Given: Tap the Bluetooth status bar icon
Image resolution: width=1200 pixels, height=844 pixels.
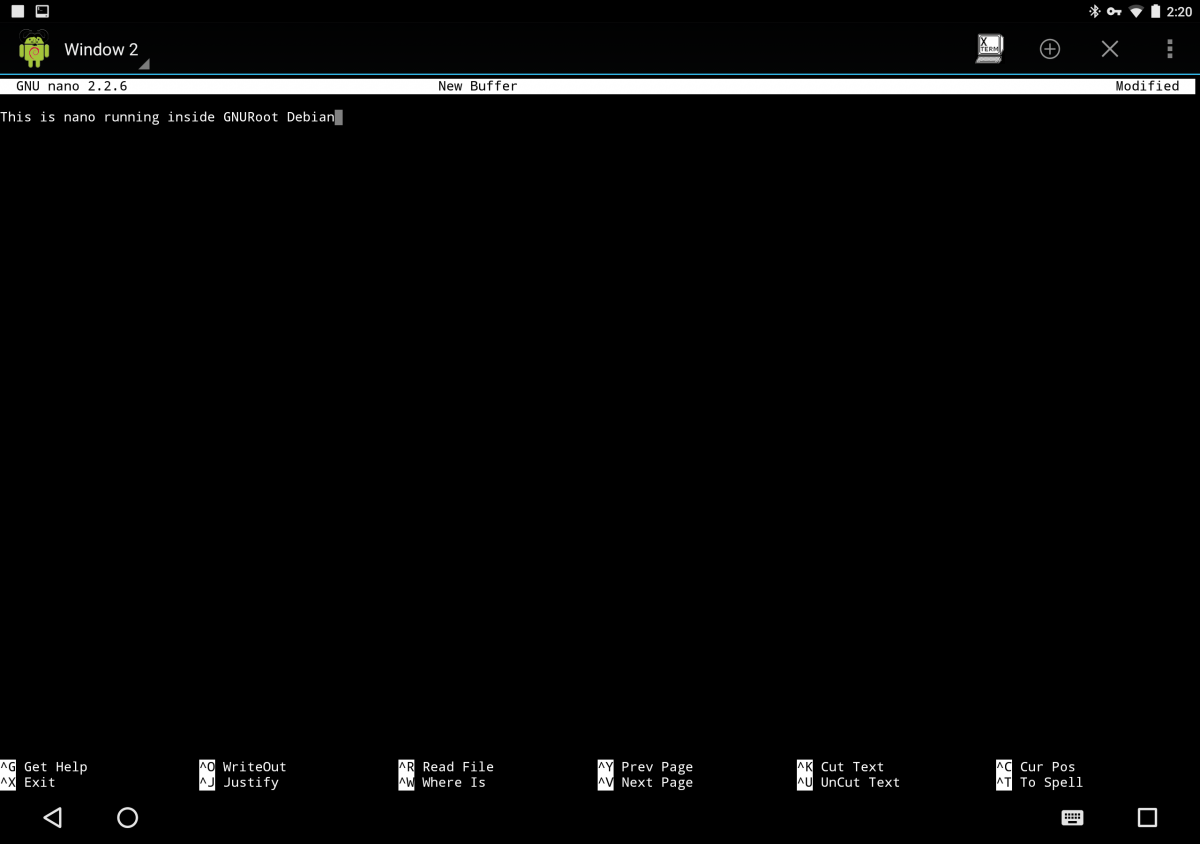Looking at the screenshot, I should (x=1094, y=12).
